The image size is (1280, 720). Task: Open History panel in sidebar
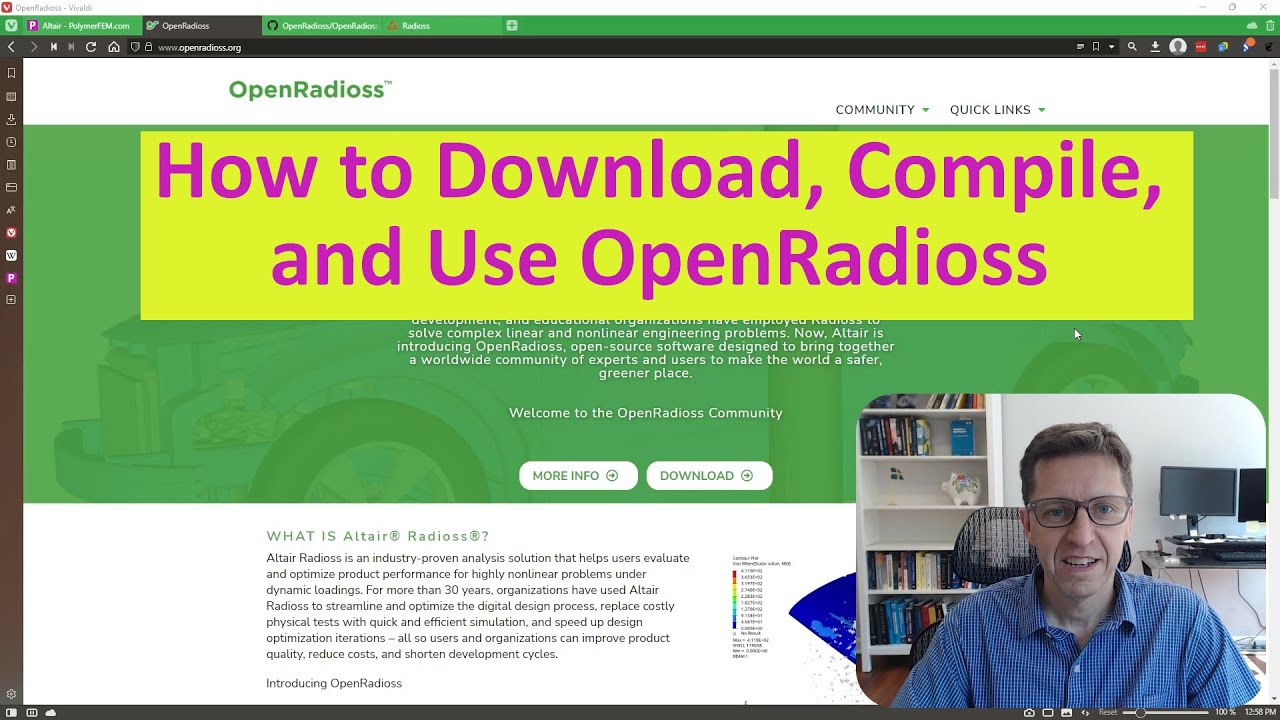point(11,142)
